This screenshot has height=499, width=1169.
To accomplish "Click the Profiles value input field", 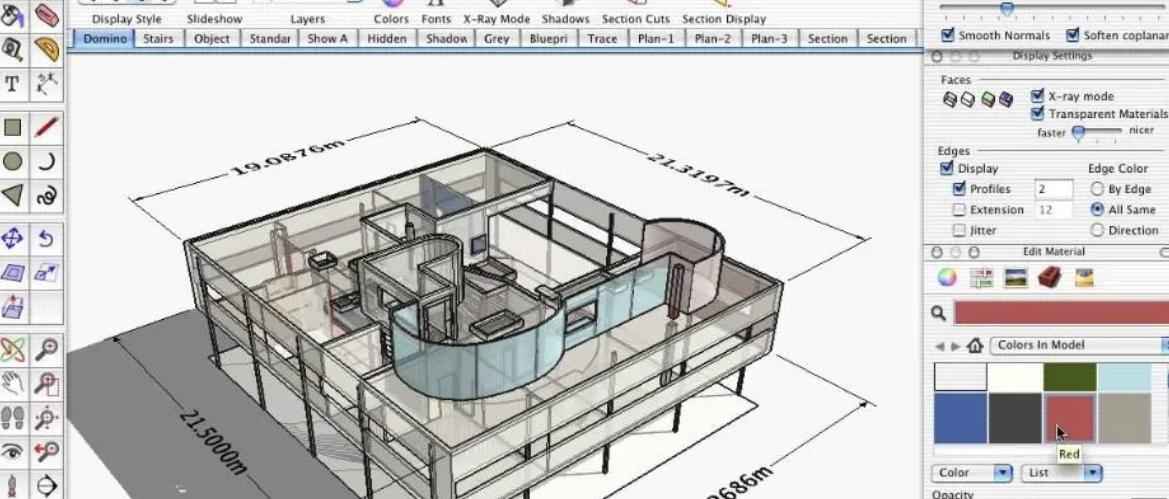I will click(1053, 189).
